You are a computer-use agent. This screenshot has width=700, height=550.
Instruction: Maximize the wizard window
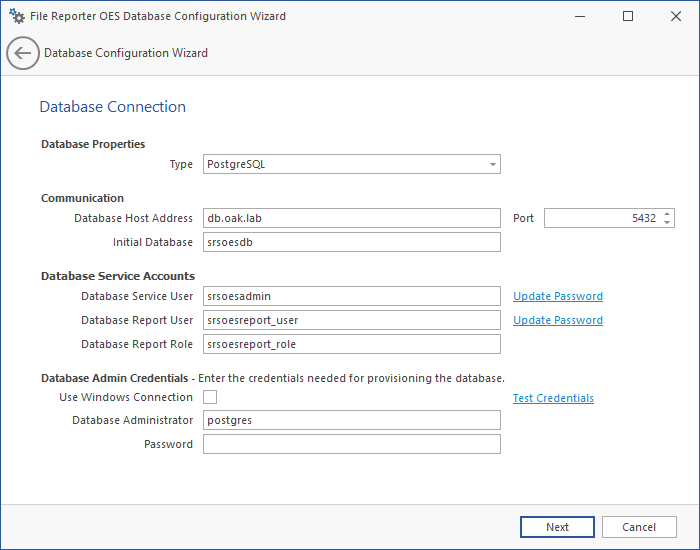click(x=627, y=16)
